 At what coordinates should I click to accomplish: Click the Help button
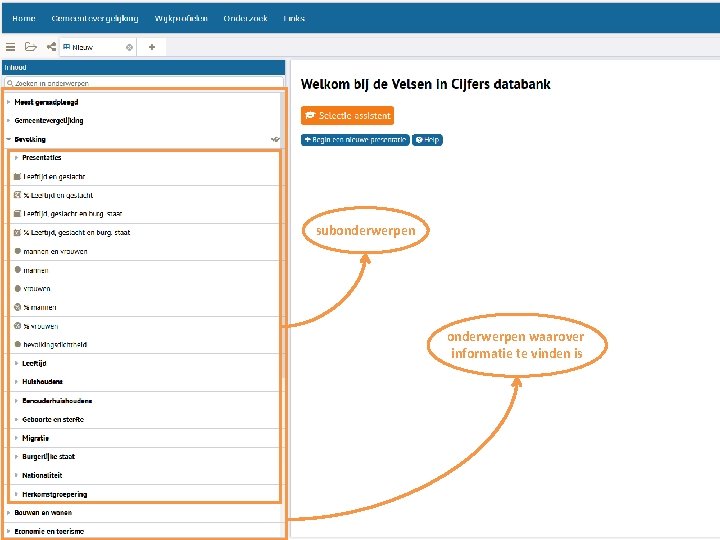(x=428, y=140)
